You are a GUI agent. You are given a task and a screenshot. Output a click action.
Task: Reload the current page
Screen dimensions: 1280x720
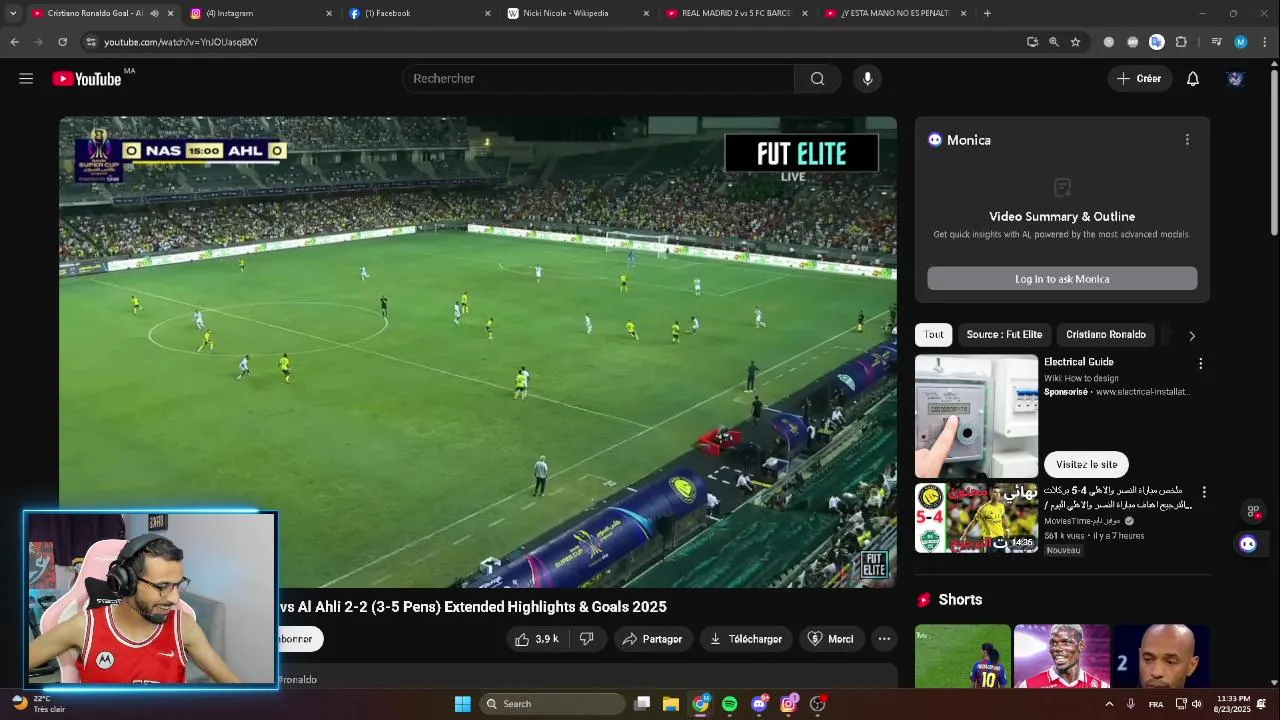62,42
